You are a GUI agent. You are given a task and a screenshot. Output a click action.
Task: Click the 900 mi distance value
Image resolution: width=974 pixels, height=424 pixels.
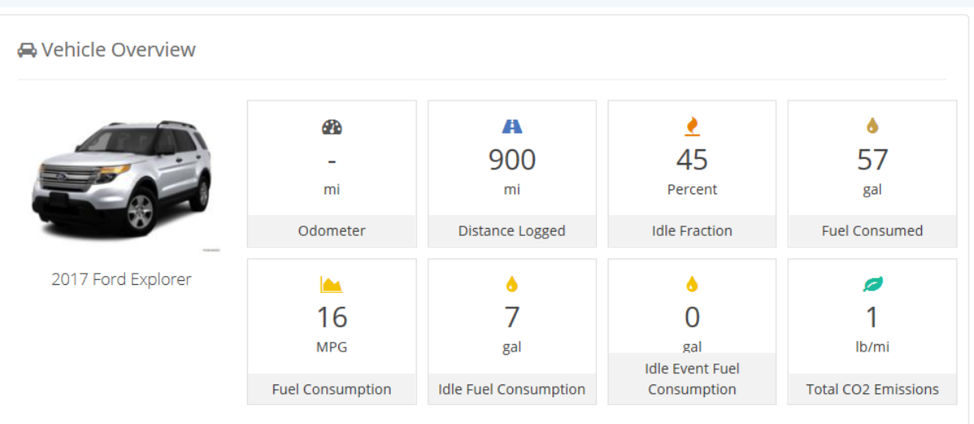click(x=512, y=160)
